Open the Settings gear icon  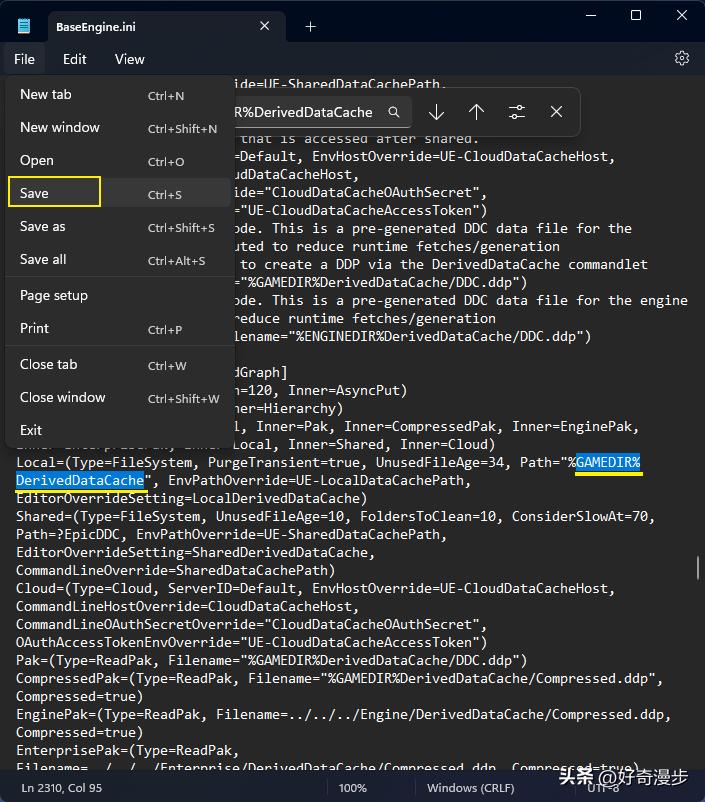(x=682, y=59)
